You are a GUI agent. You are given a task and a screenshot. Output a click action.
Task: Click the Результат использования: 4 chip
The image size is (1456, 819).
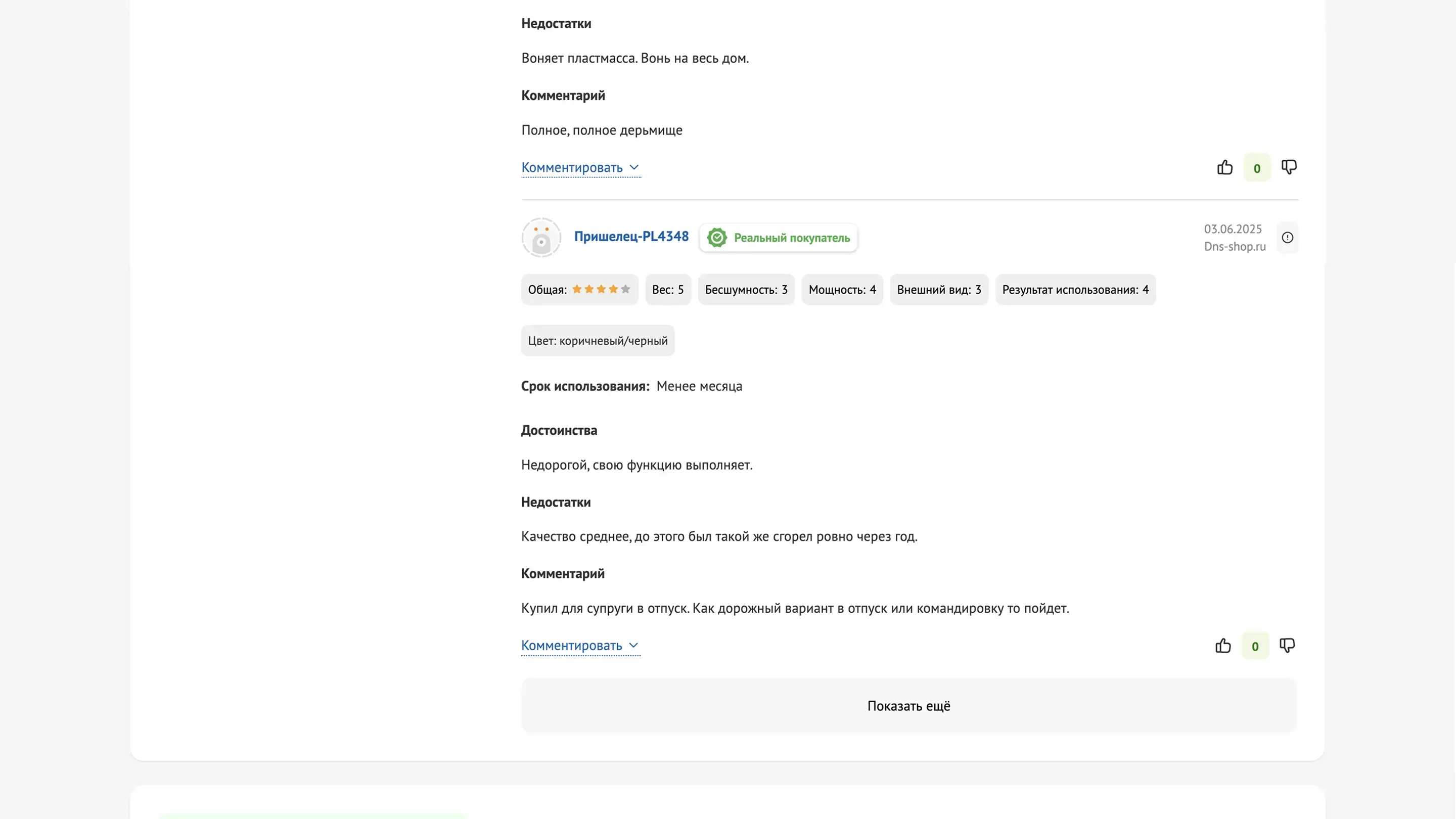click(1075, 289)
